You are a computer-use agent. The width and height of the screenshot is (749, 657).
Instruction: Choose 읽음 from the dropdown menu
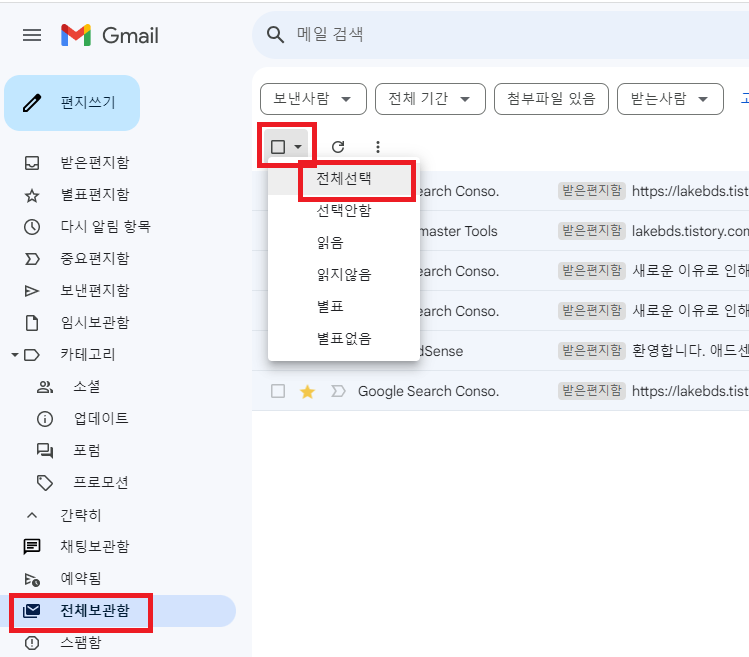344,242
